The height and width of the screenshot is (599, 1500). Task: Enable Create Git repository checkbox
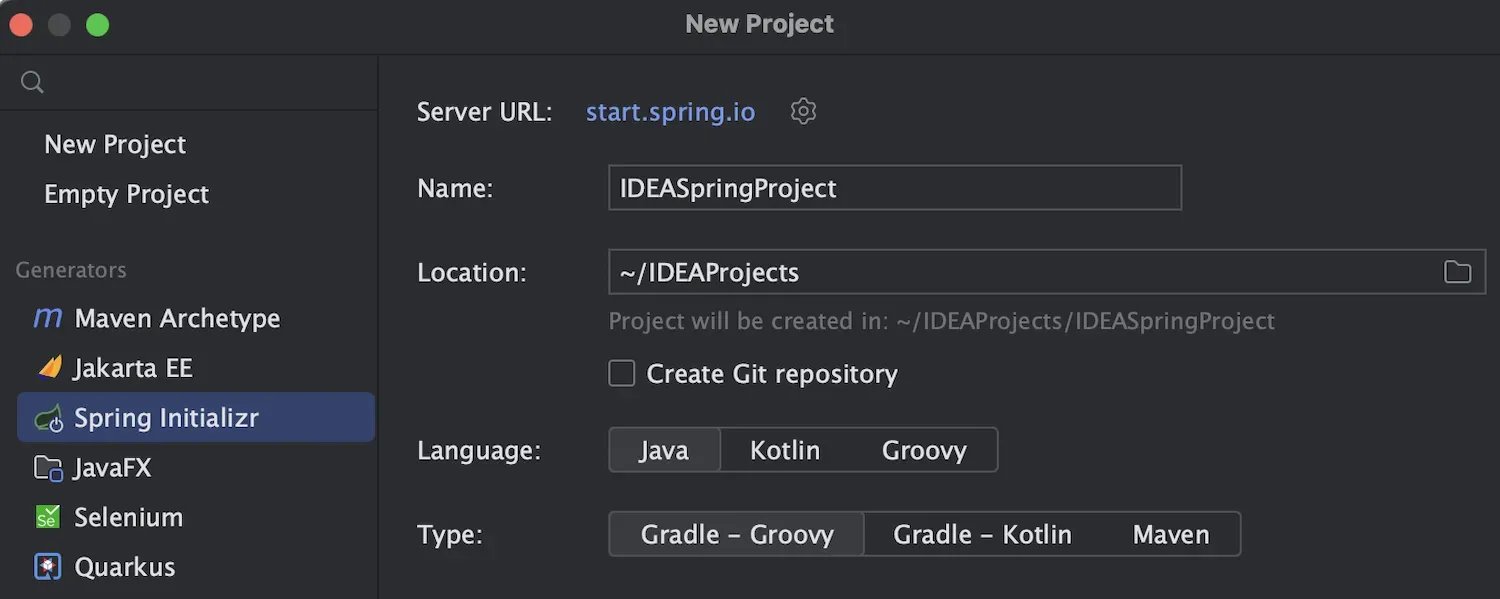click(x=622, y=374)
